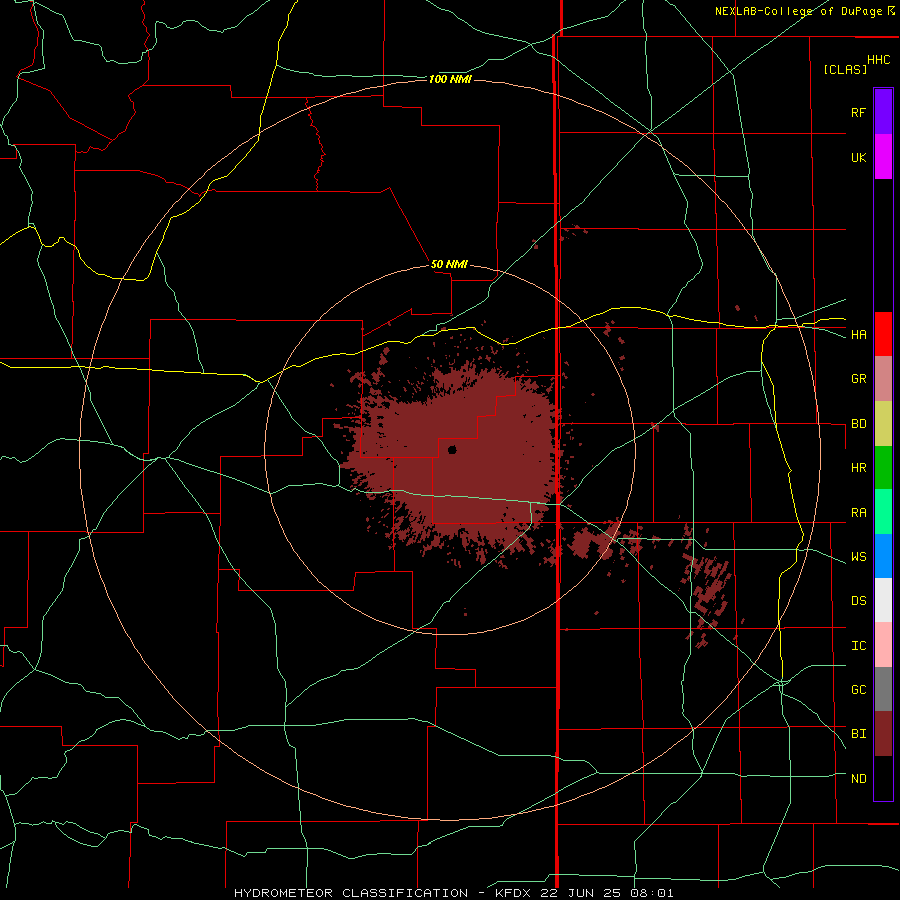Click the [CLAS] units label

(x=845, y=69)
